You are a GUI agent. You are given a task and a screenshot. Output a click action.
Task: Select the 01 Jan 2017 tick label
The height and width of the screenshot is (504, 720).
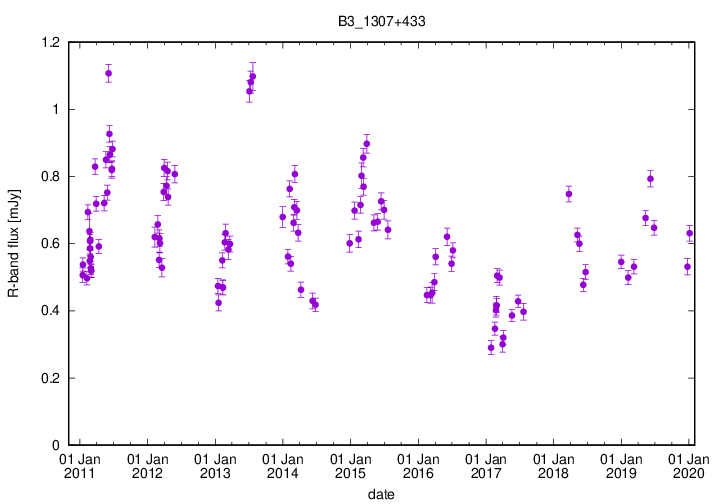point(485,466)
